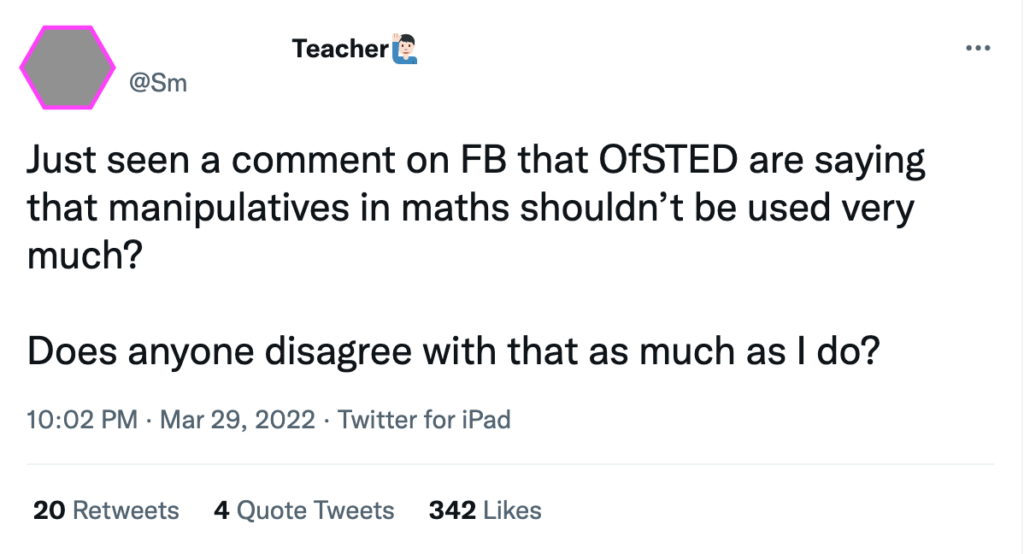Open the three-dot more options menu
Image resolution: width=1024 pixels, height=554 pixels.
tap(978, 48)
